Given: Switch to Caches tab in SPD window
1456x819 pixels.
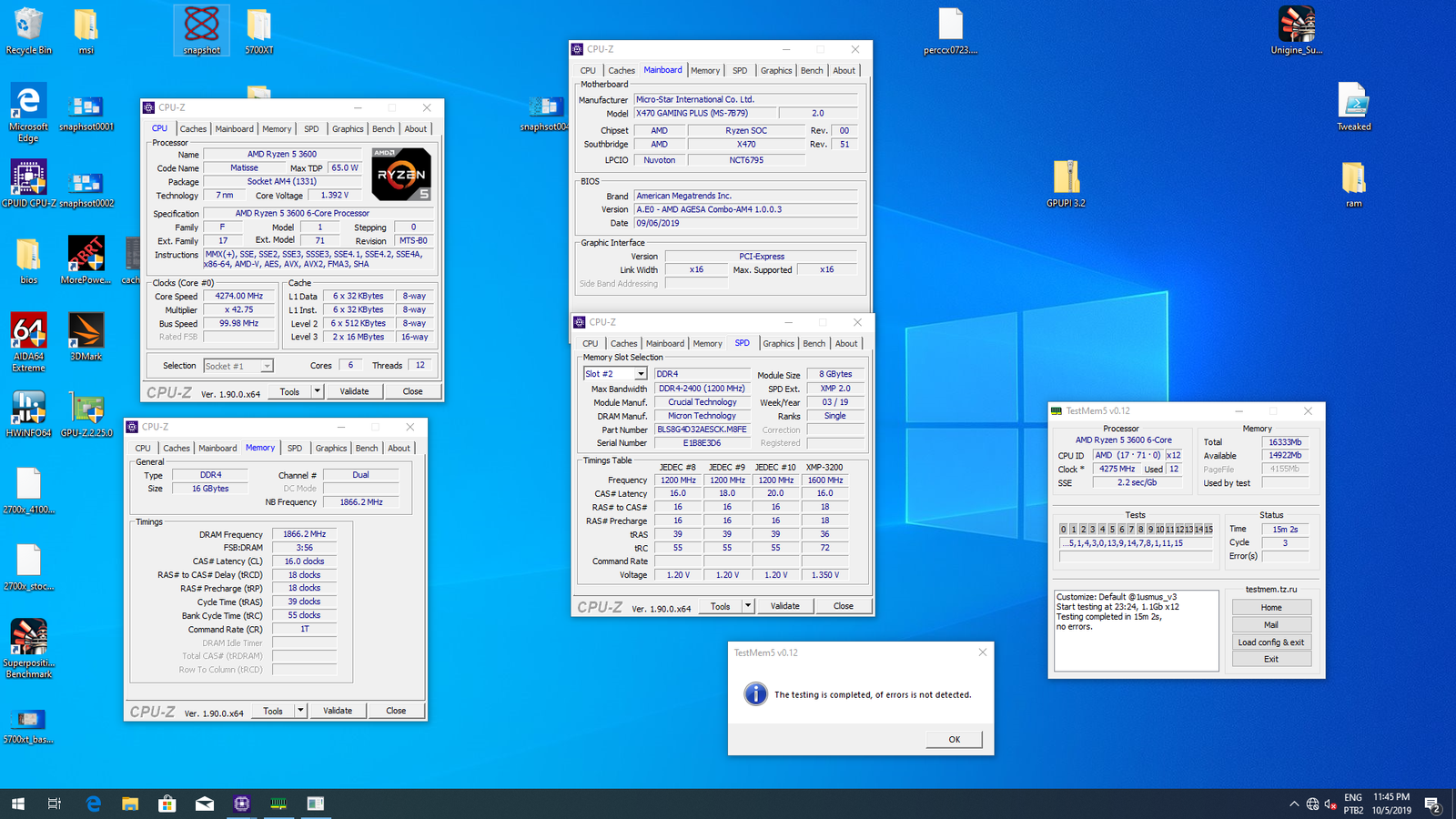Looking at the screenshot, I should 623,344.
